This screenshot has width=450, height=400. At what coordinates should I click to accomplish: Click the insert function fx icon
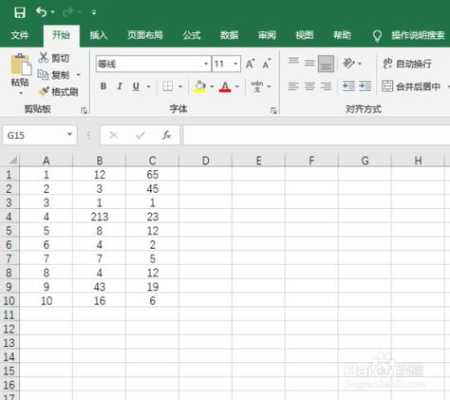point(166,135)
